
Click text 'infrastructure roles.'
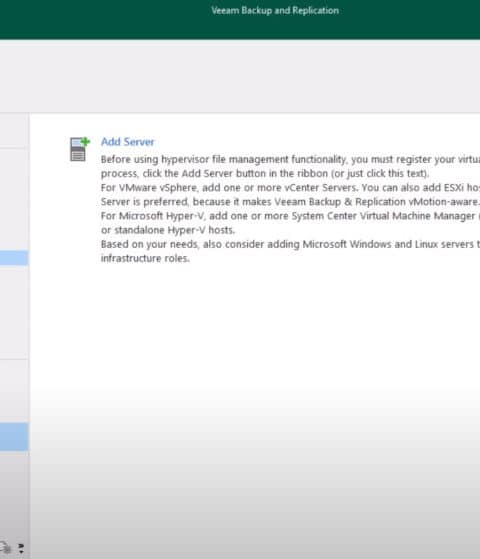(x=145, y=258)
